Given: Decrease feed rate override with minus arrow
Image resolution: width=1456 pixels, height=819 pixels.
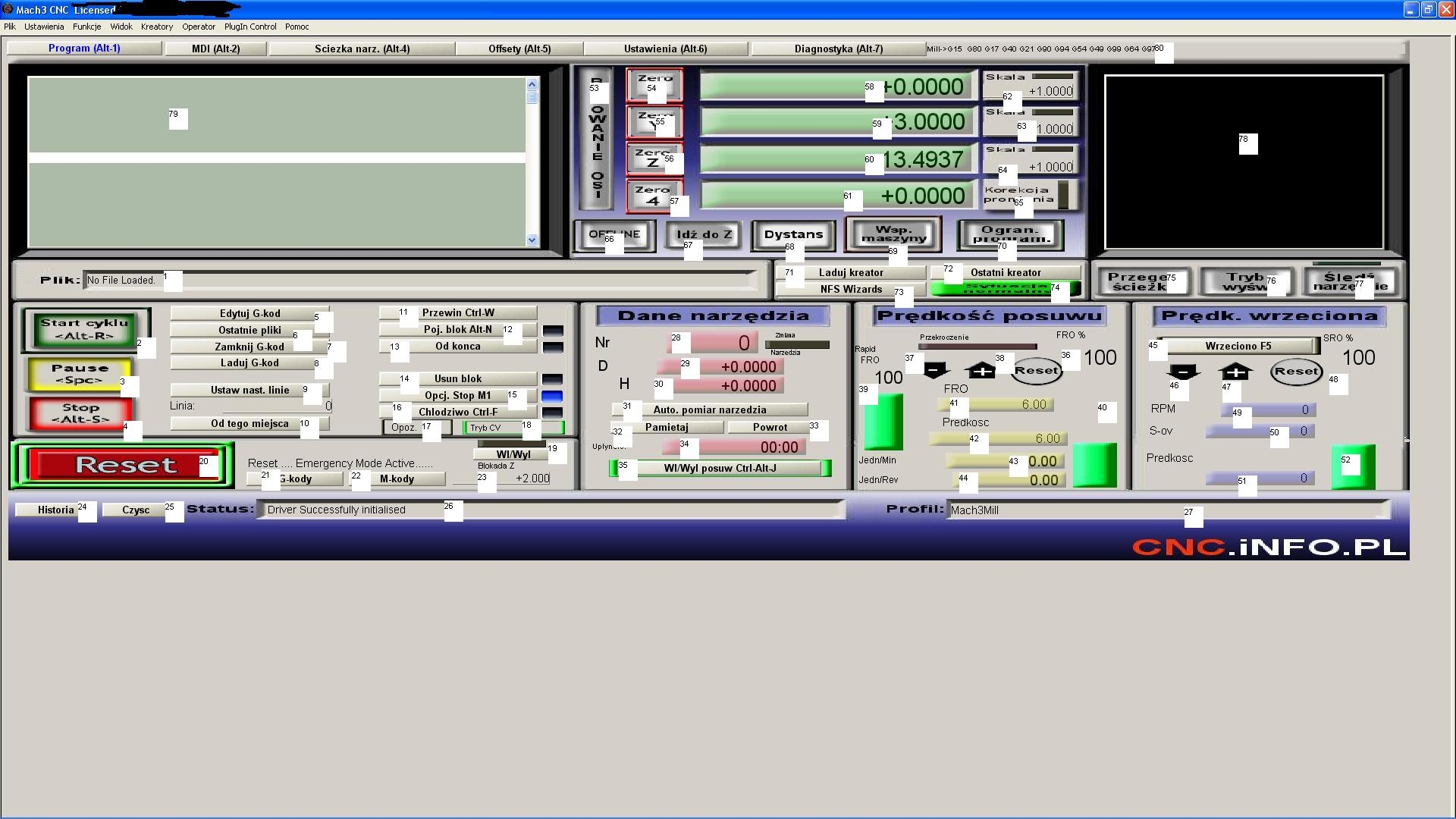Looking at the screenshot, I should (x=935, y=370).
